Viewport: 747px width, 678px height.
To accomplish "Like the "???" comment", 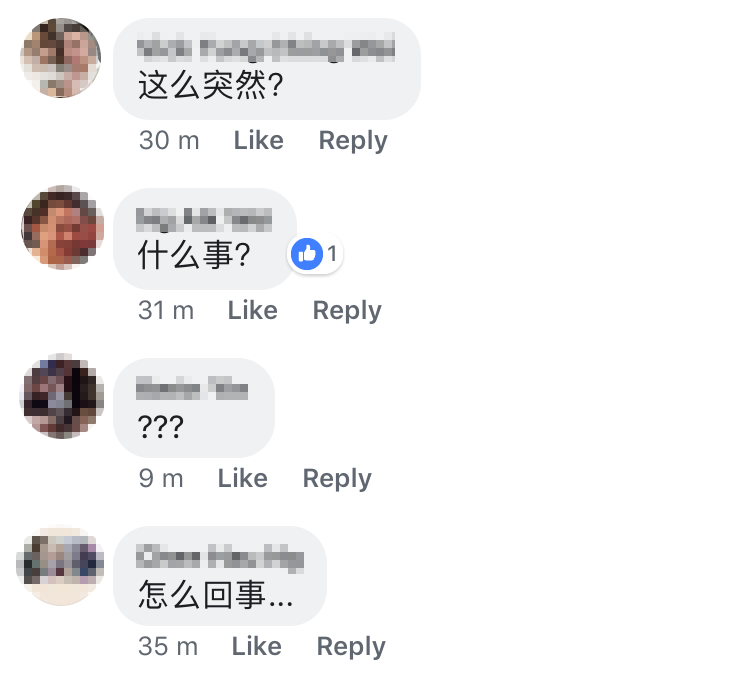I will 242,478.
